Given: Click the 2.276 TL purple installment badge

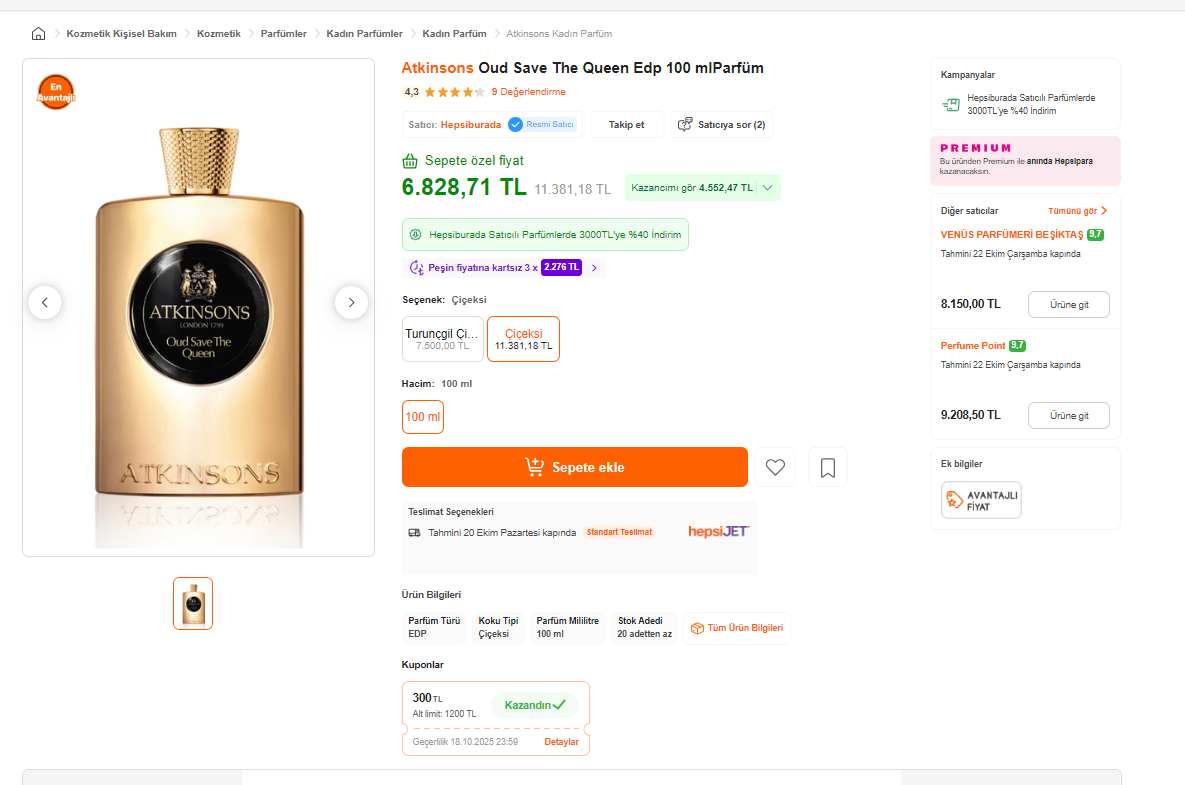Looking at the screenshot, I should click(561, 268).
